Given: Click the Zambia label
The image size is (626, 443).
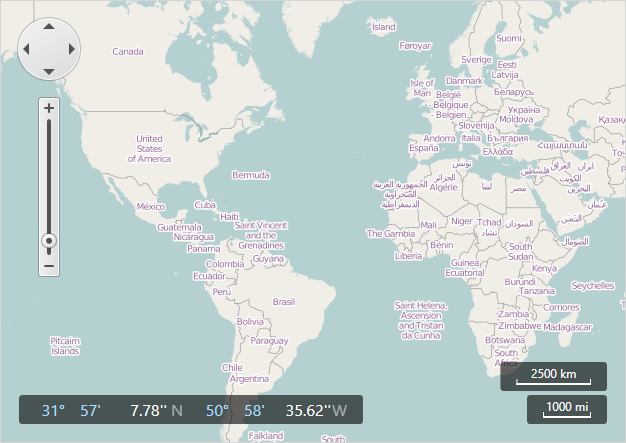Looking at the screenshot, I should pyautogui.click(x=513, y=314).
